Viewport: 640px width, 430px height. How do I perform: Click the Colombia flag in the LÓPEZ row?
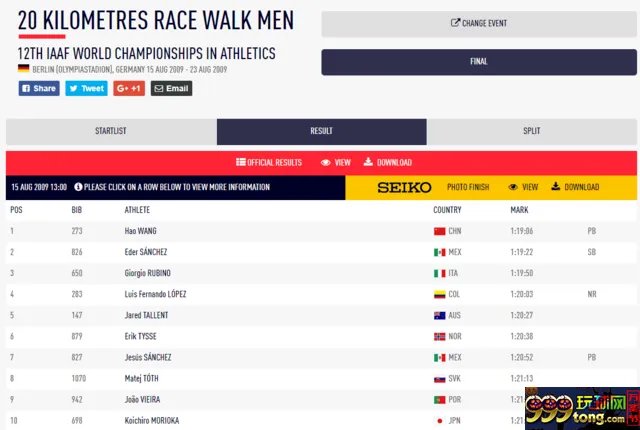(x=440, y=295)
